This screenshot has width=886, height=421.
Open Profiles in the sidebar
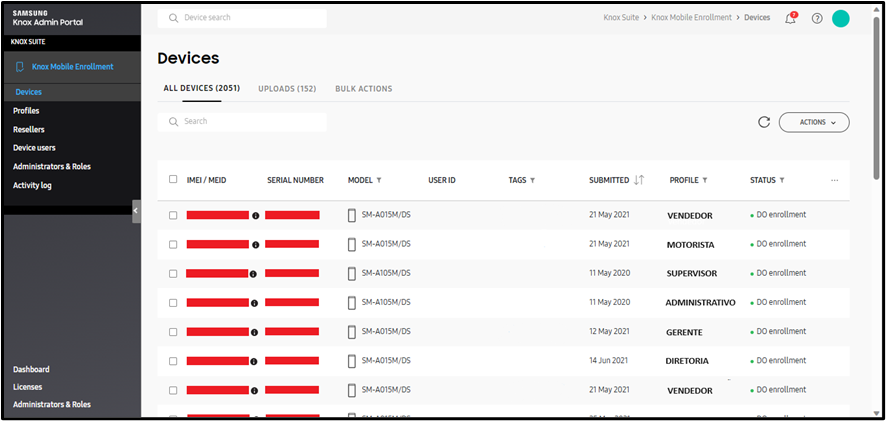tap(26, 111)
